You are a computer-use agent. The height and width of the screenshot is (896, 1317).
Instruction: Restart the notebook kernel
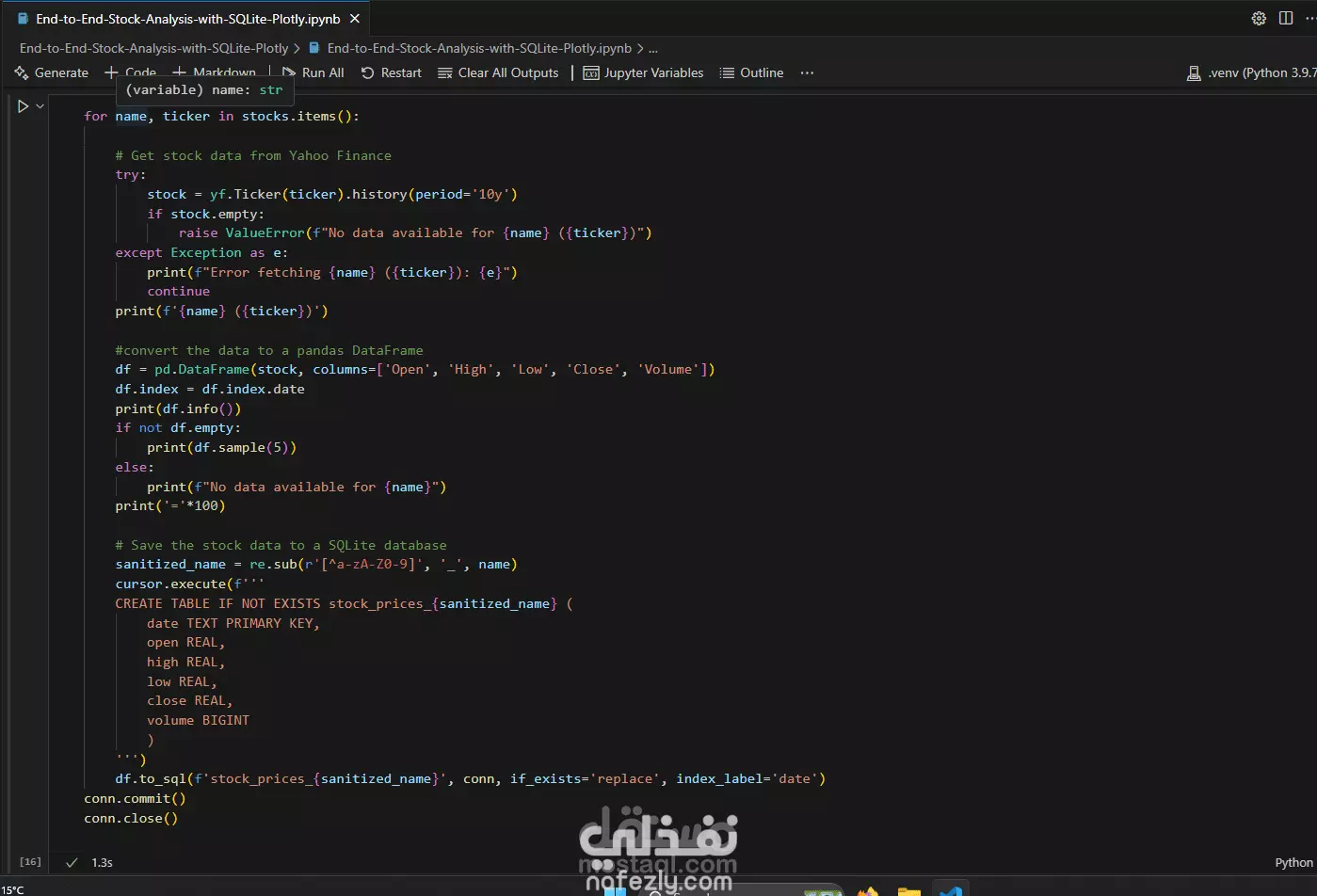(x=392, y=72)
